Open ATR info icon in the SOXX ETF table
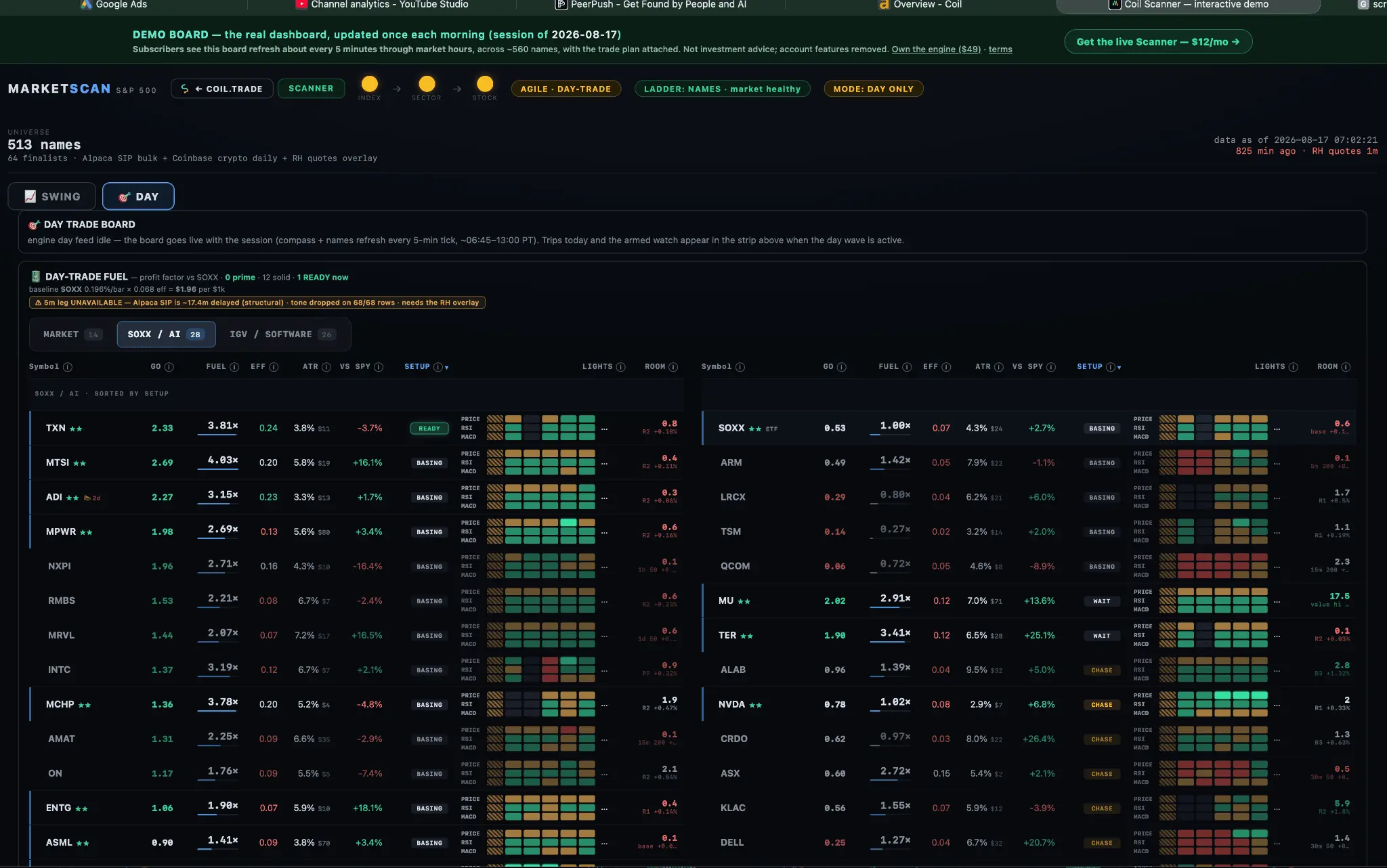Screen dimensions: 1387x868 click(999, 367)
